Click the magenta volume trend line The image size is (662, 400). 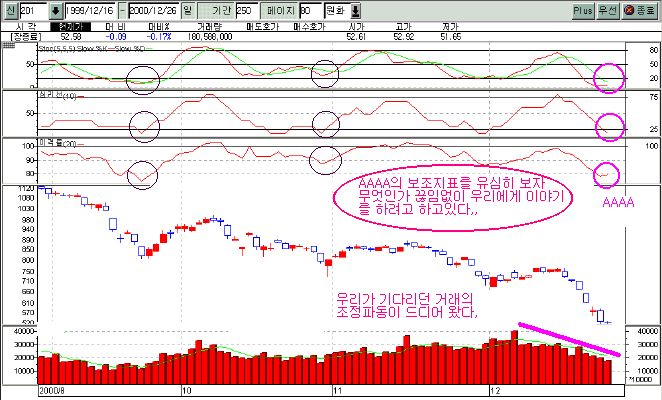pyautogui.click(x=569, y=340)
